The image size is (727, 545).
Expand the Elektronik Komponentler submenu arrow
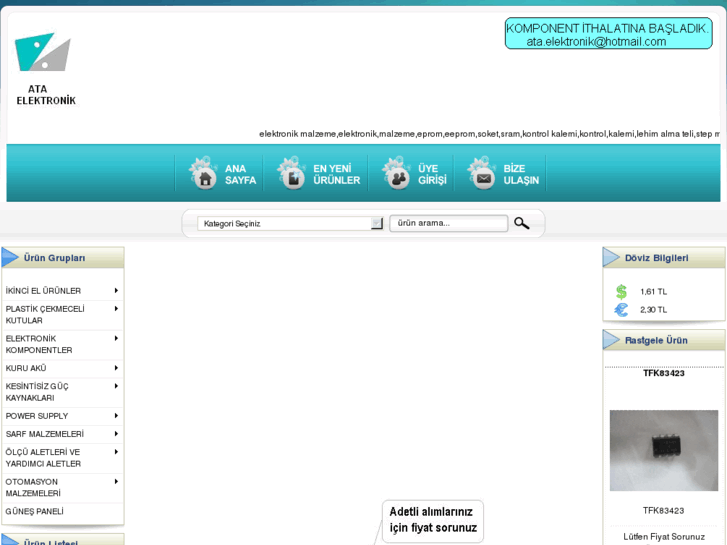(x=116, y=338)
